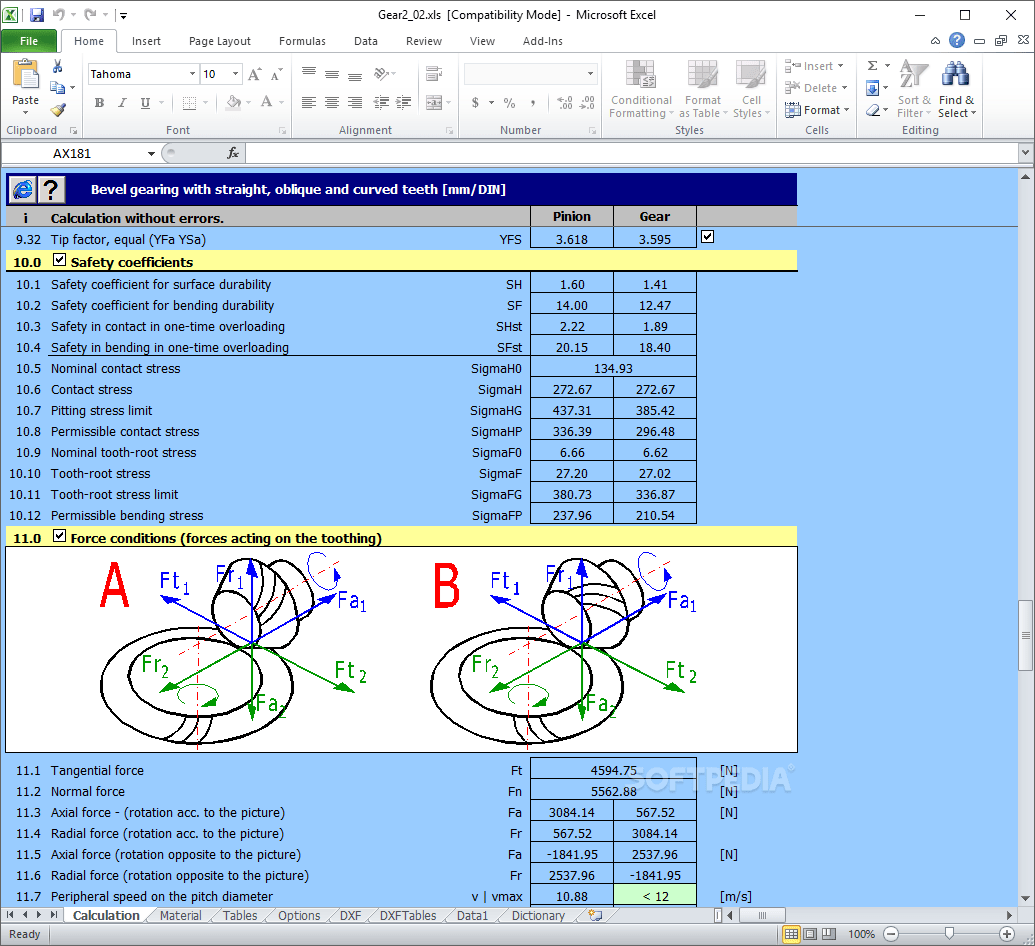Switch to the Material sheet tab
This screenshot has height=946, width=1035.
coord(180,915)
